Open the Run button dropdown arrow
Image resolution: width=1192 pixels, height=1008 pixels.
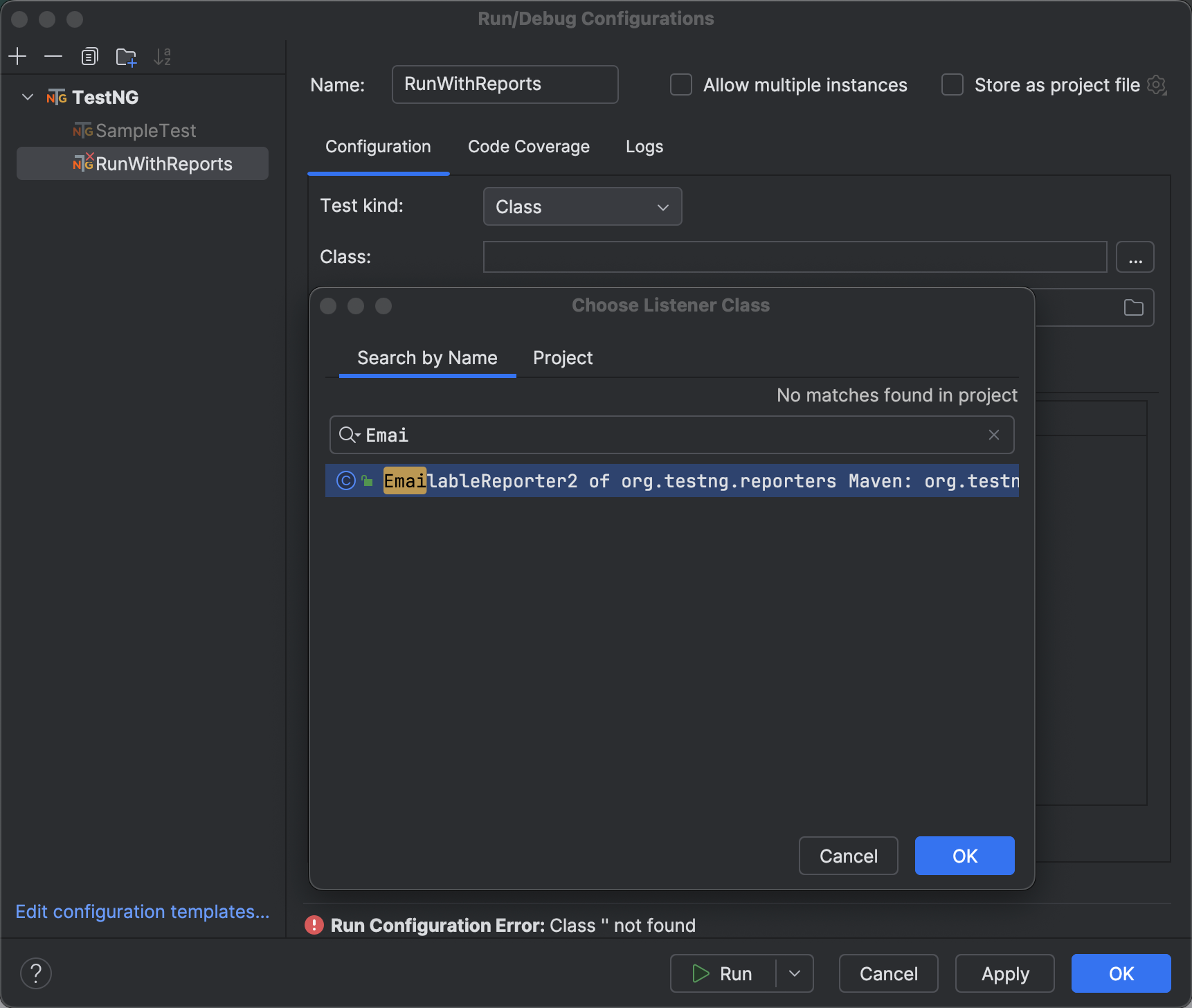click(795, 973)
